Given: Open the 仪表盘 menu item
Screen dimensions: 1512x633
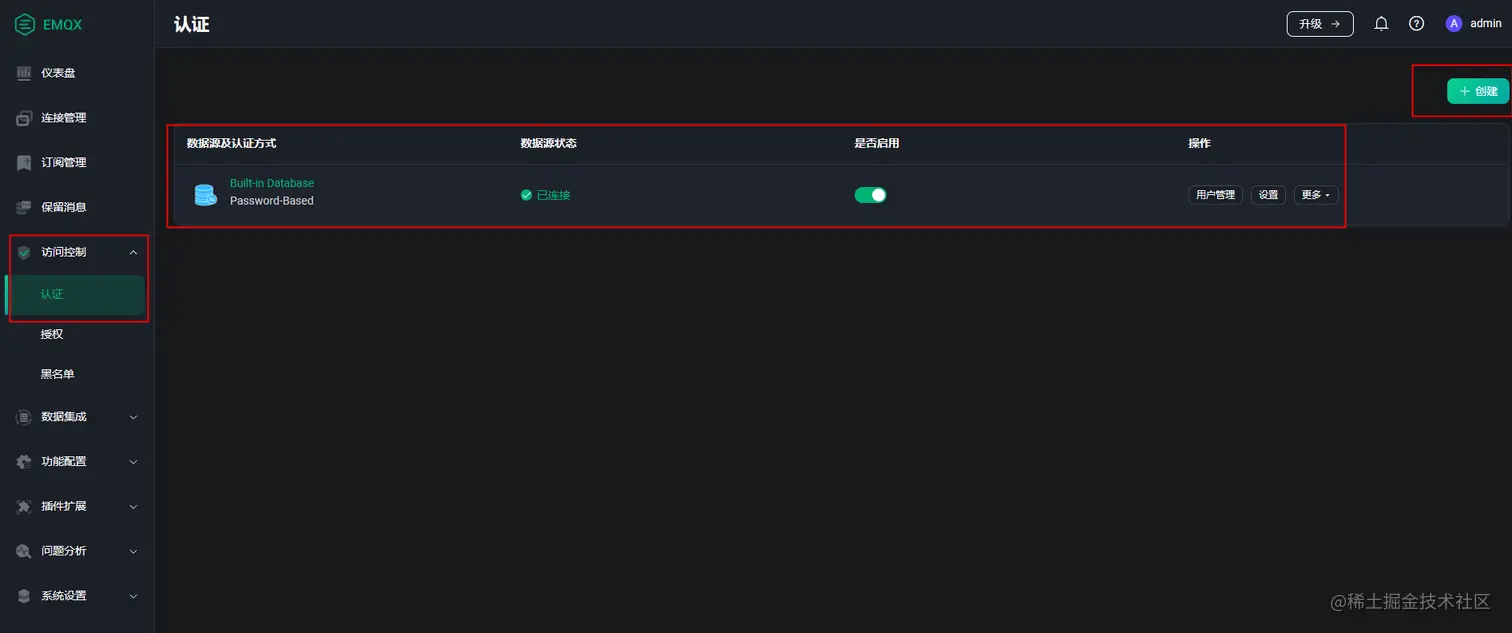Looking at the screenshot, I should [77, 73].
